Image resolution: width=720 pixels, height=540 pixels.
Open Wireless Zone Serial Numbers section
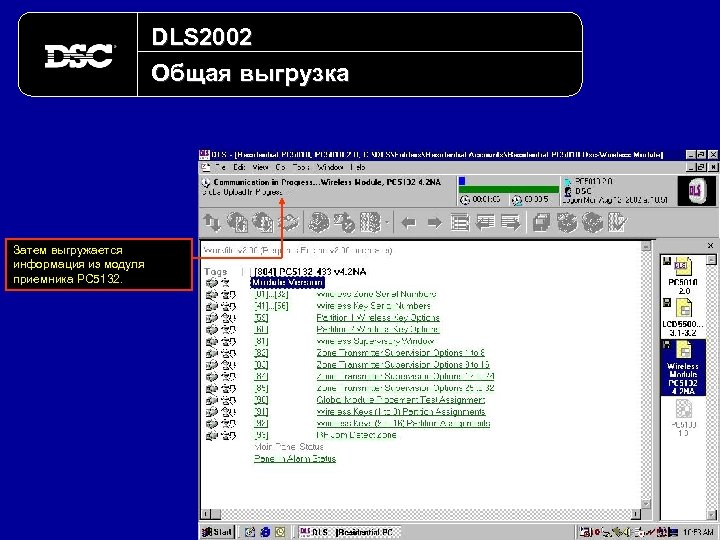pos(376,294)
